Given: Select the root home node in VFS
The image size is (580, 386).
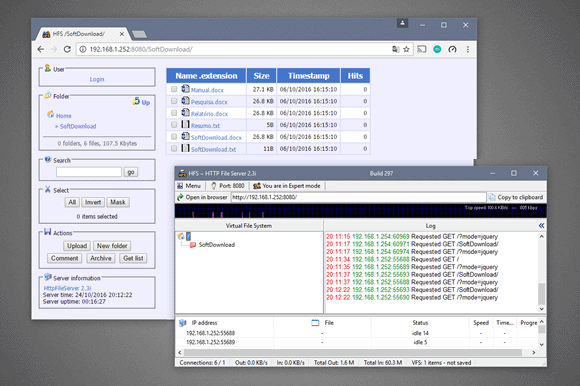Looking at the screenshot, I should 185,236.
